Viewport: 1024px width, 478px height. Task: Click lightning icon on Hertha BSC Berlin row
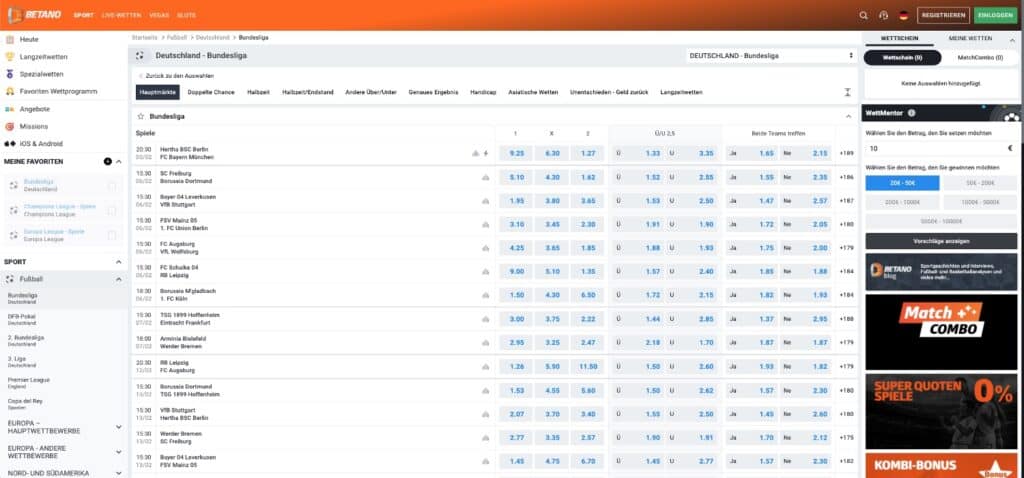[x=485, y=153]
